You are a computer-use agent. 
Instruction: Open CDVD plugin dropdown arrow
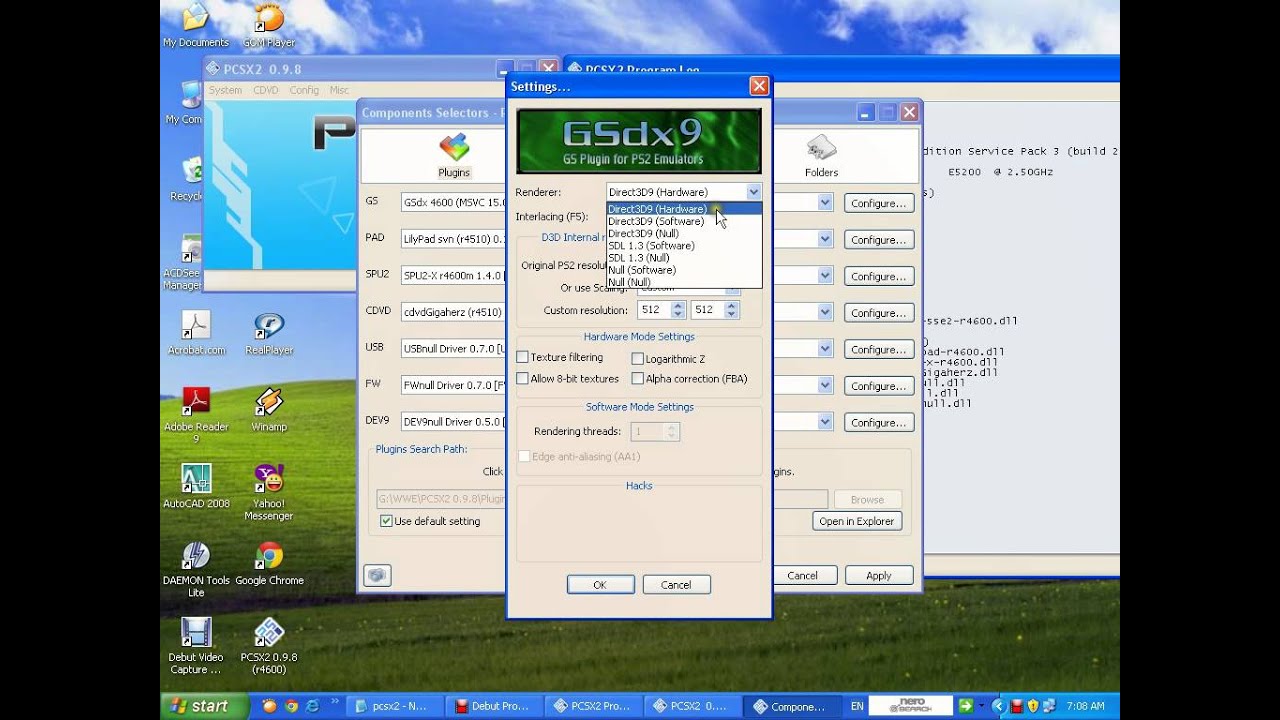point(825,312)
